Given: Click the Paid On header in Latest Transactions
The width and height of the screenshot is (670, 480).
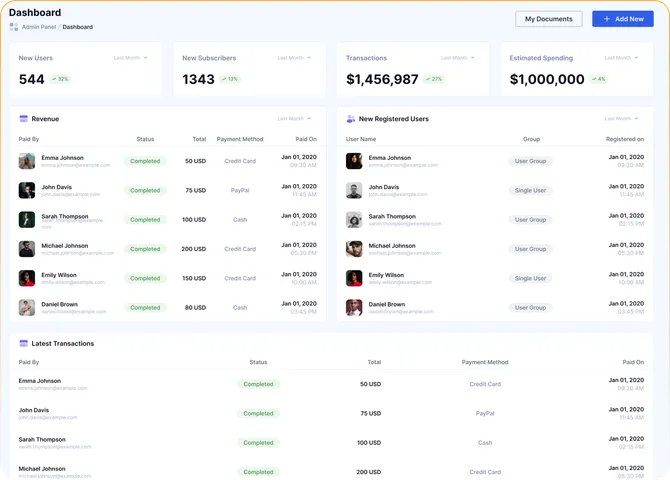Looking at the screenshot, I should coord(633,362).
